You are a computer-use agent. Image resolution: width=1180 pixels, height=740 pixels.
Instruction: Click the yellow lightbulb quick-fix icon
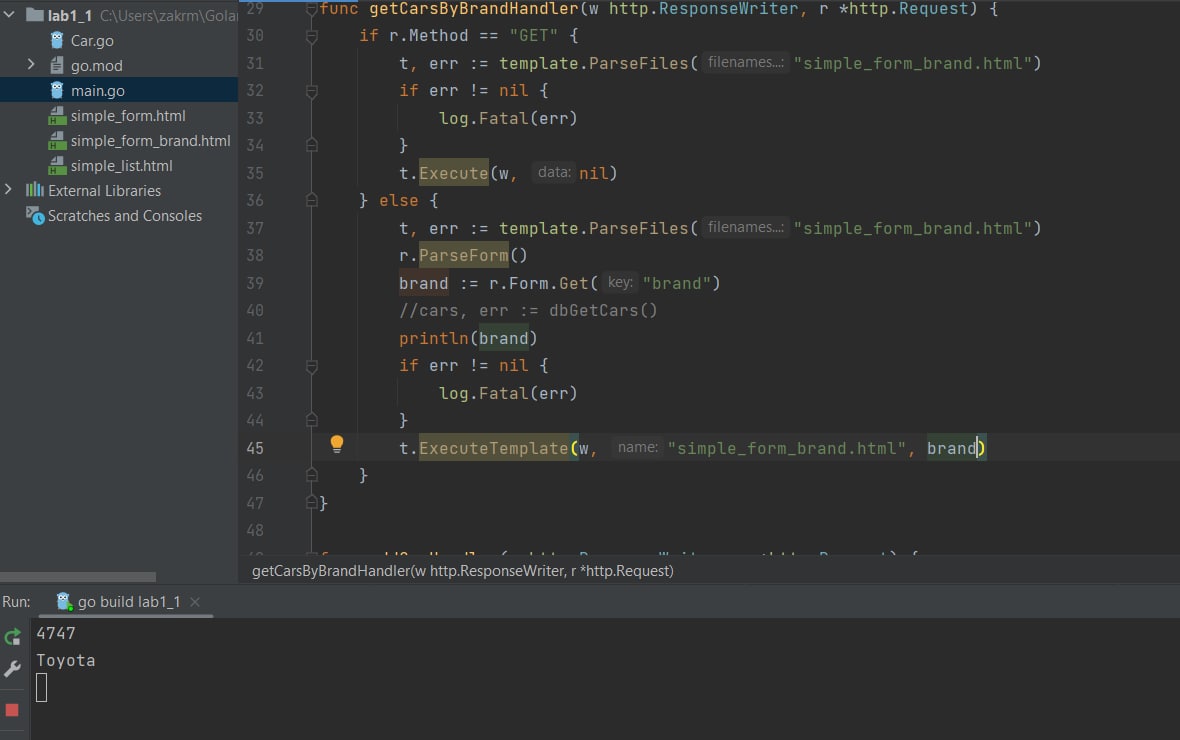click(x=336, y=444)
